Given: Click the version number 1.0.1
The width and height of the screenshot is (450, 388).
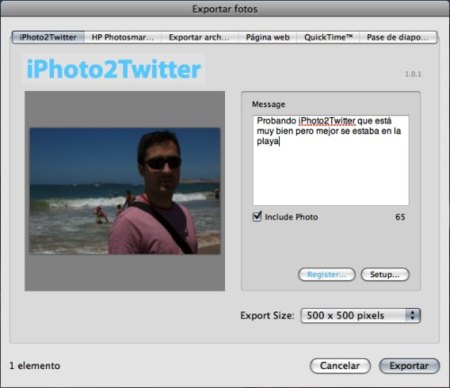Looking at the screenshot, I should 413,74.
